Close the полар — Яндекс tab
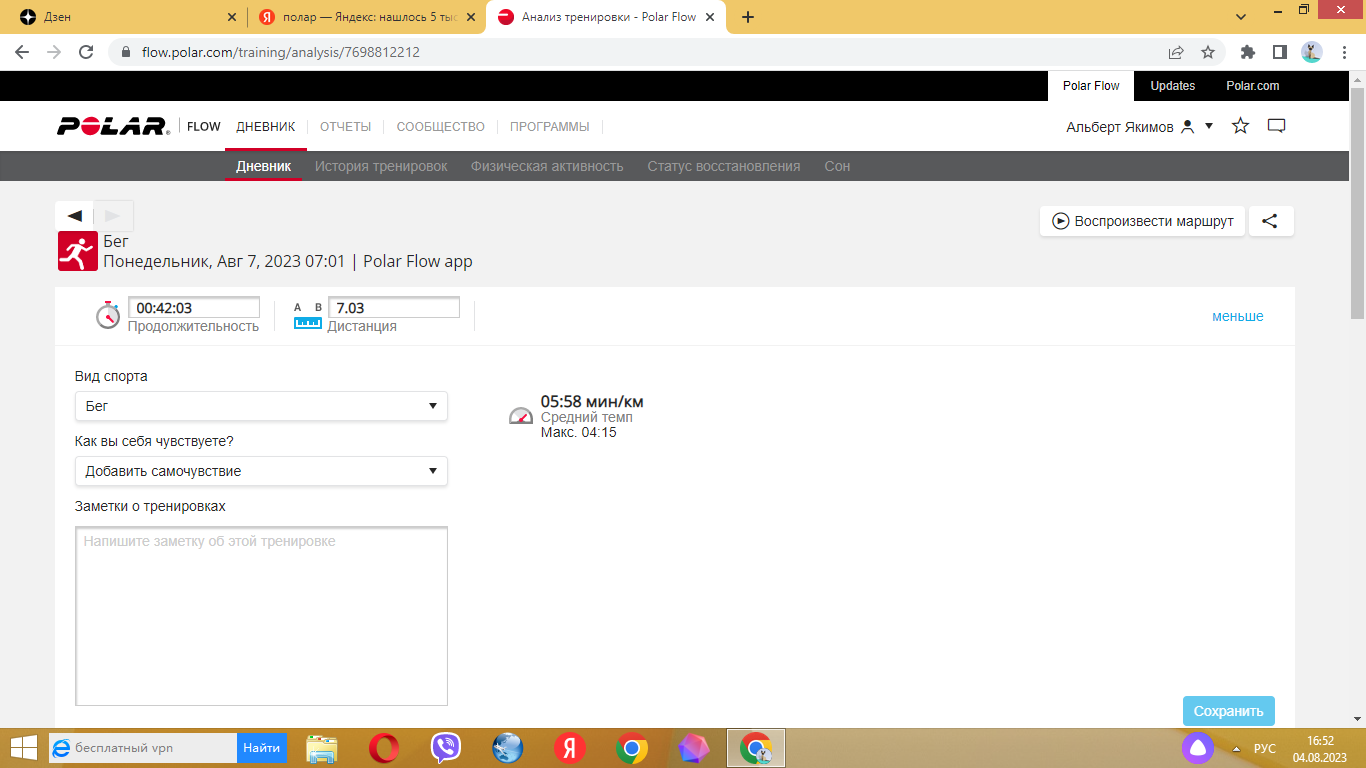This screenshot has height=768, width=1366. (470, 17)
